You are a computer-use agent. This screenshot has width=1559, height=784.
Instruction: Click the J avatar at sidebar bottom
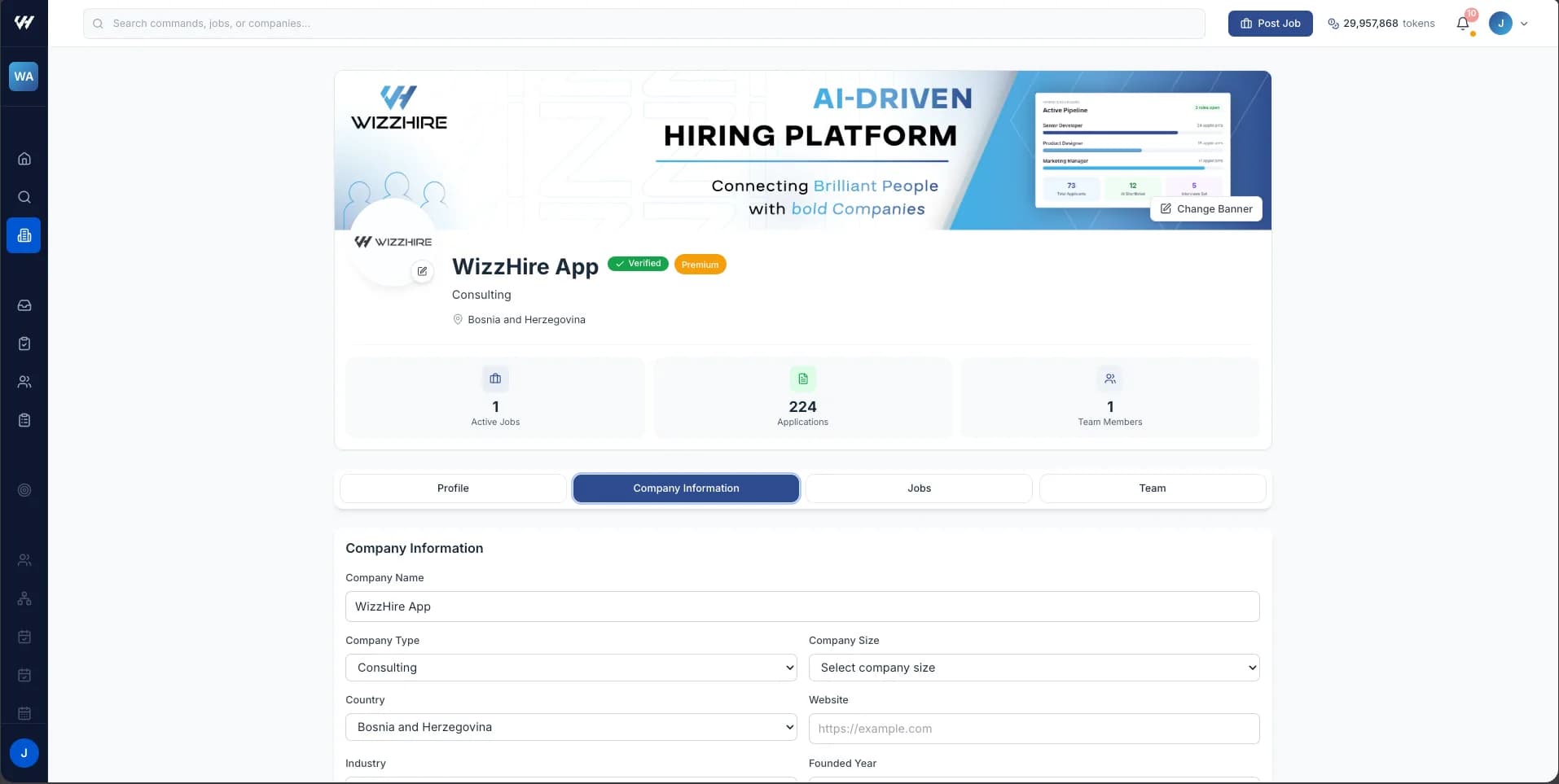(24, 753)
